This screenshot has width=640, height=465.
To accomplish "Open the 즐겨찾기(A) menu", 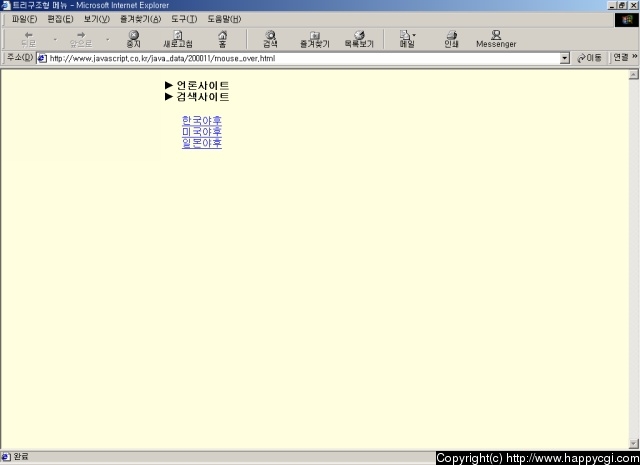I will (141, 19).
